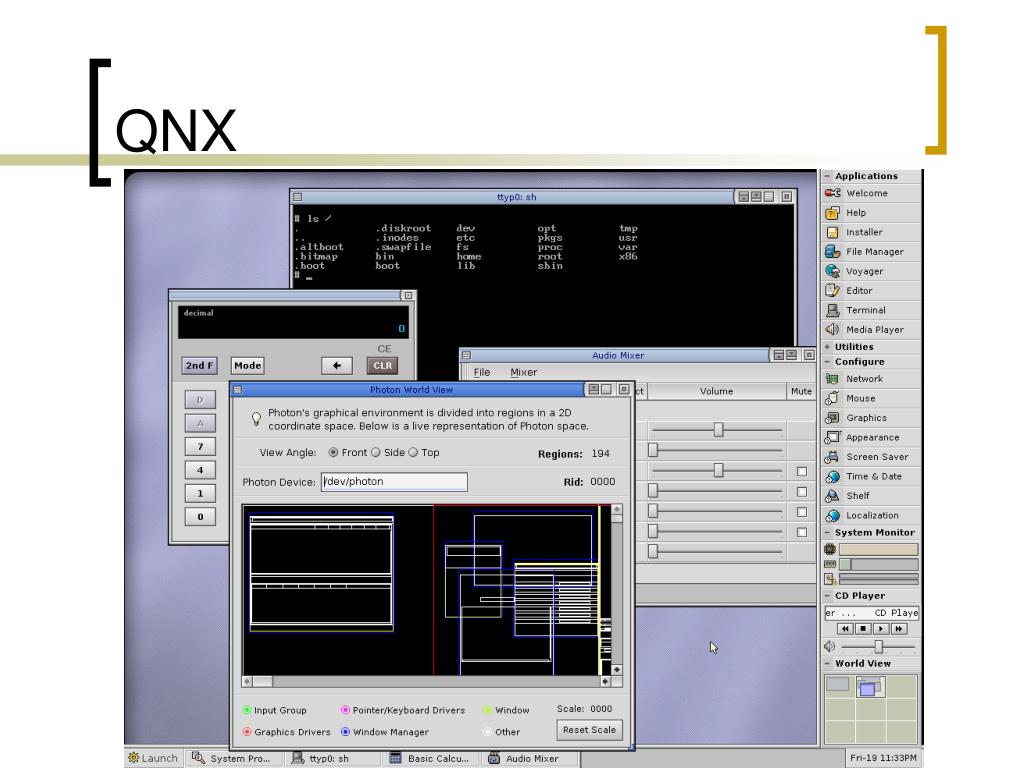Launch the Voyager browser

pos(871,271)
